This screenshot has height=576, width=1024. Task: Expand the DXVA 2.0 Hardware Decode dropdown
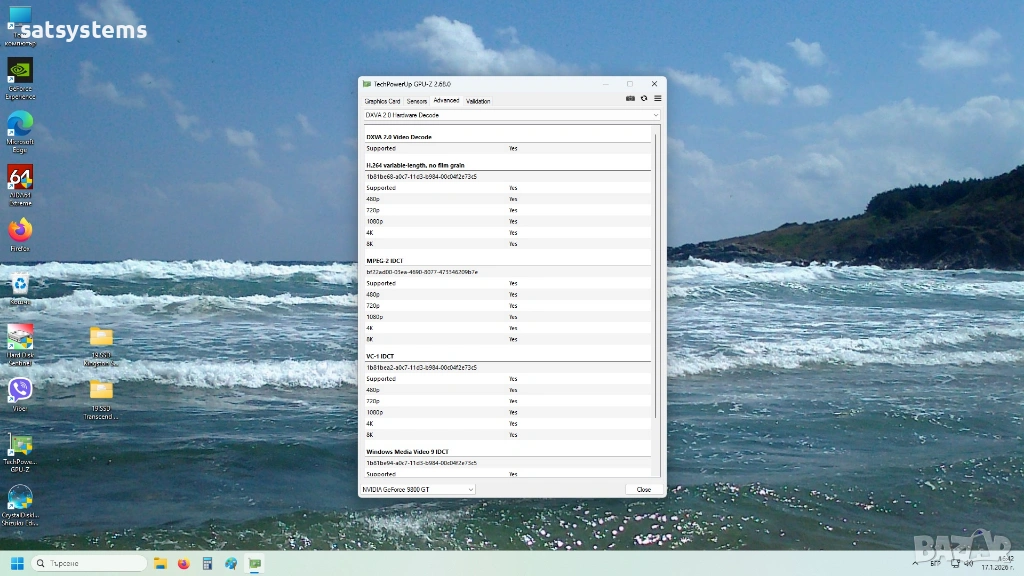[511, 115]
